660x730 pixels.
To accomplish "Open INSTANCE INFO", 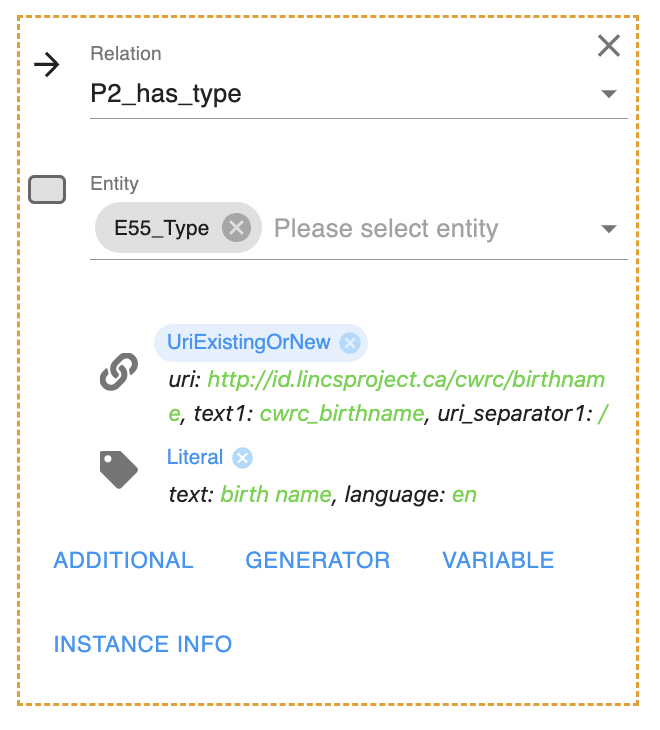I will point(143,644).
